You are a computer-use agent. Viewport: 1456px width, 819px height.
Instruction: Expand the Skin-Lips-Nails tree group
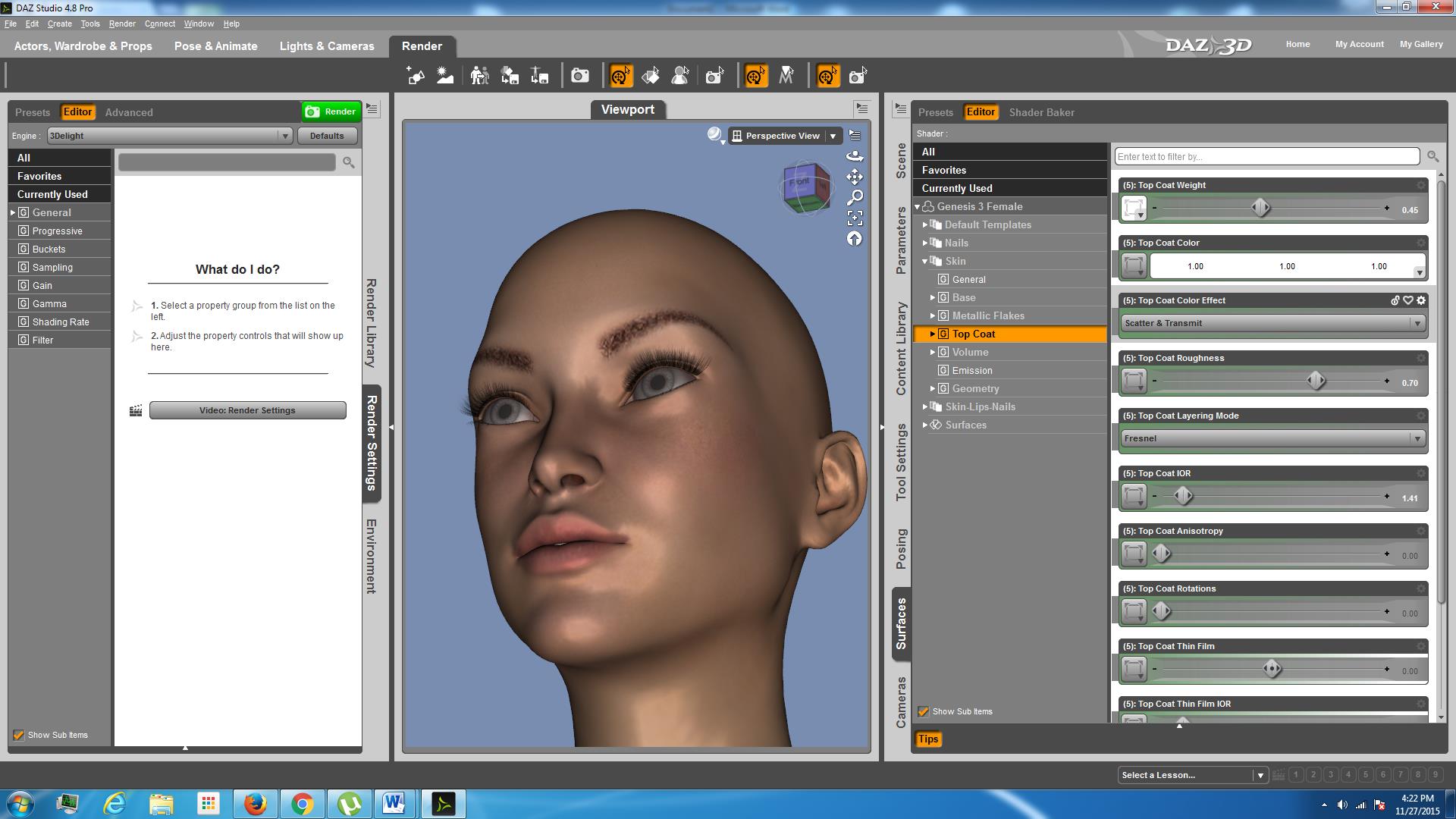pos(925,406)
